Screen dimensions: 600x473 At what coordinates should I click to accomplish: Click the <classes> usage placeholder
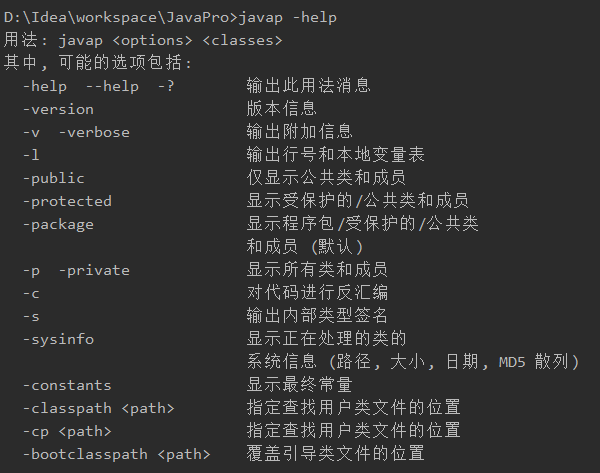tap(243, 41)
